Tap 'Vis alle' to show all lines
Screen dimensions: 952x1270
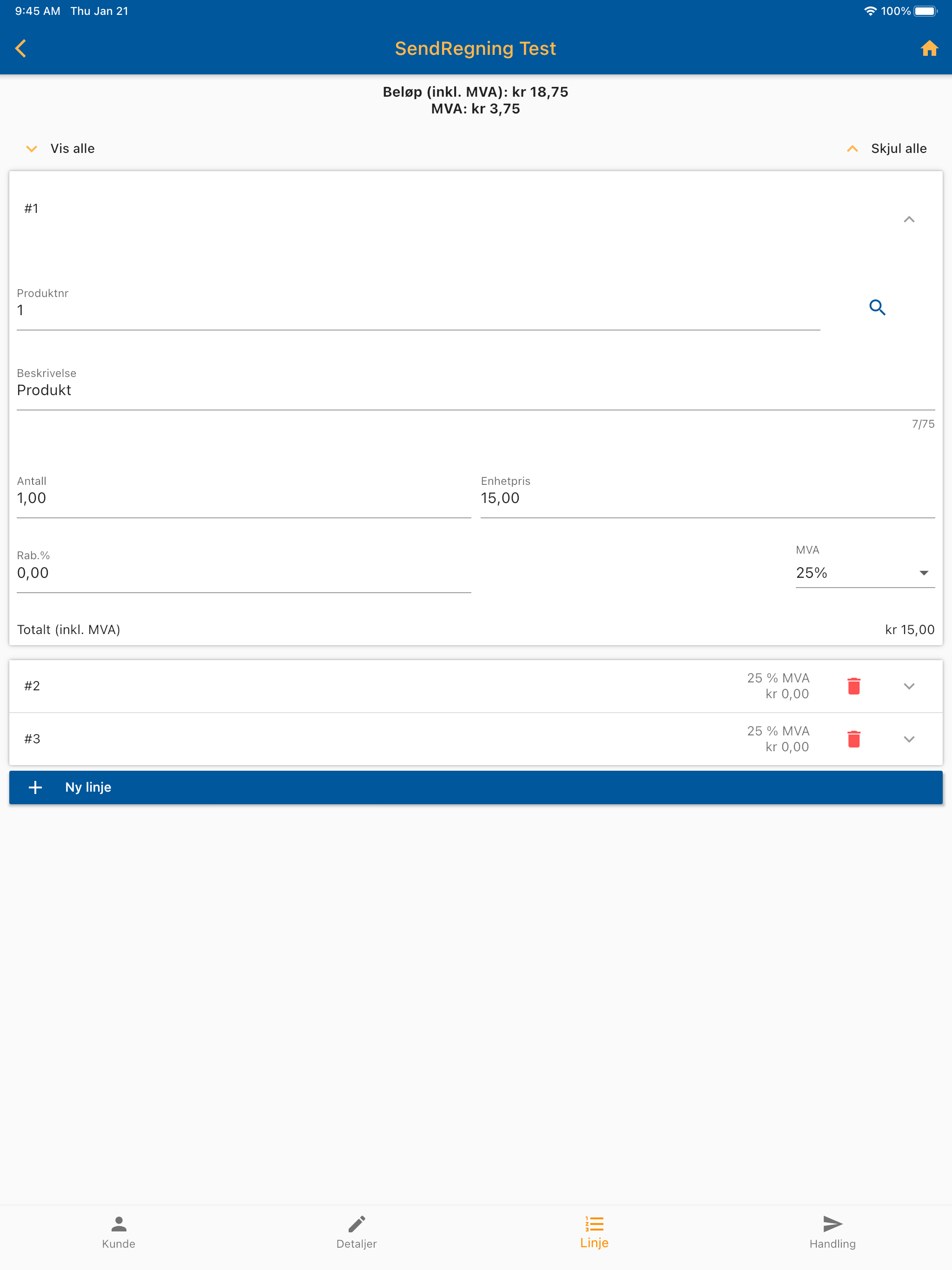point(72,148)
